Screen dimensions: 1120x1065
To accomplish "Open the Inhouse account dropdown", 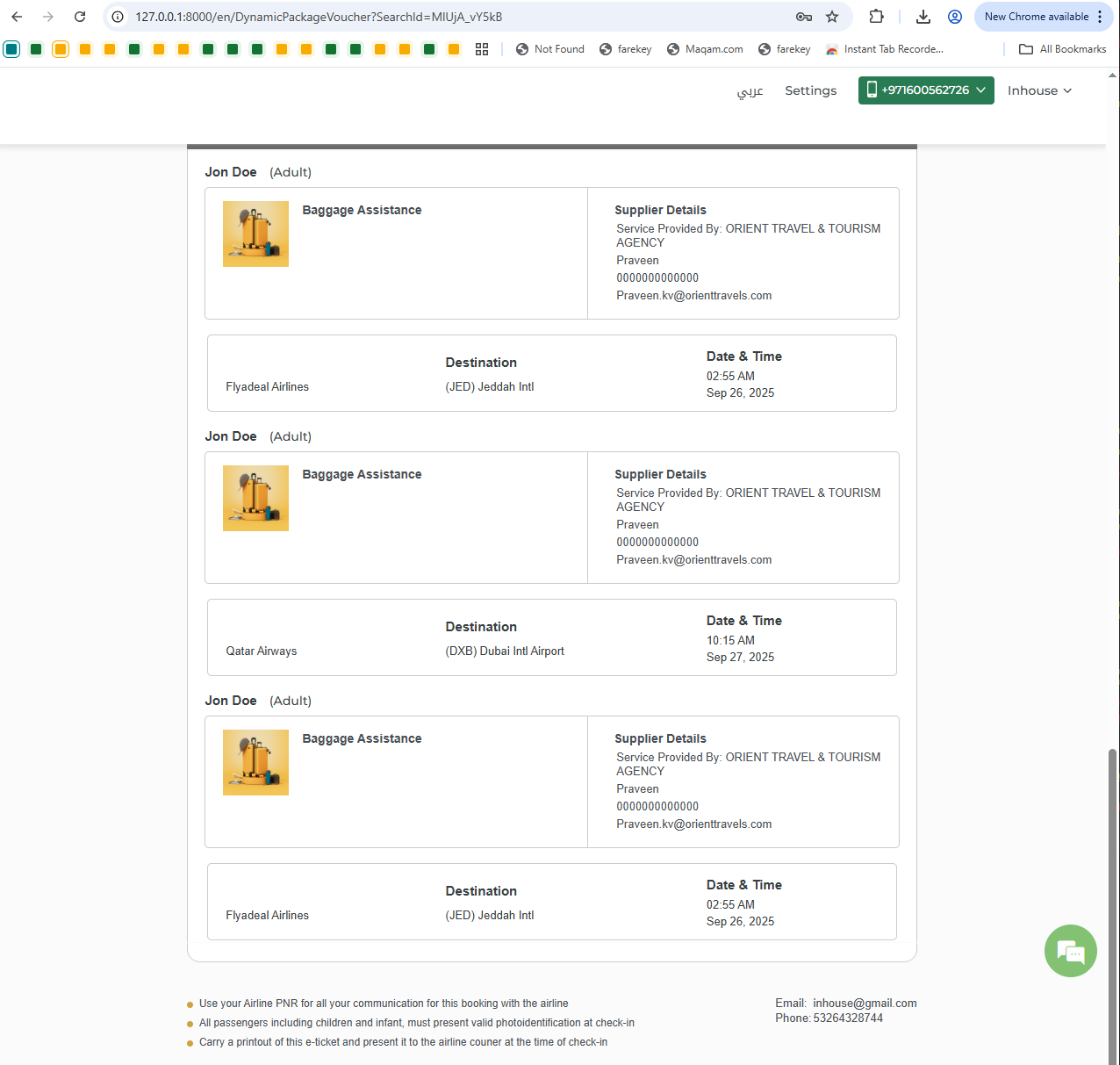I will (x=1039, y=90).
